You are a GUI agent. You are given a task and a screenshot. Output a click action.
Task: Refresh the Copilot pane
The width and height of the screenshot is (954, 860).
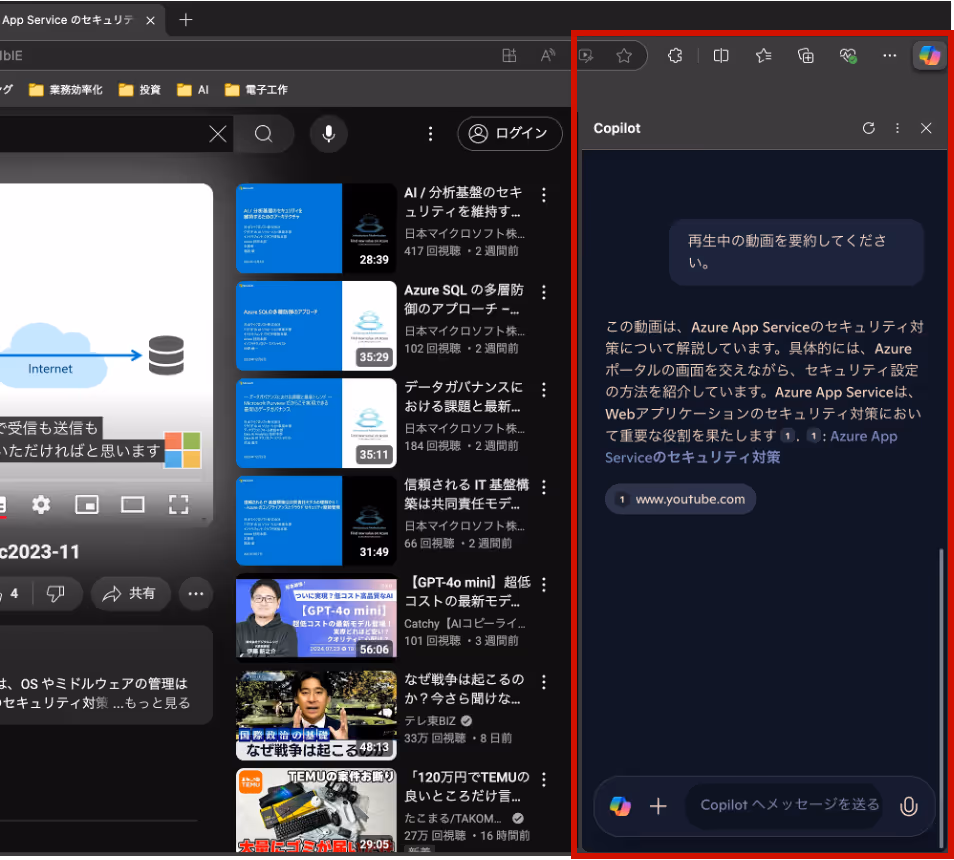click(x=868, y=128)
